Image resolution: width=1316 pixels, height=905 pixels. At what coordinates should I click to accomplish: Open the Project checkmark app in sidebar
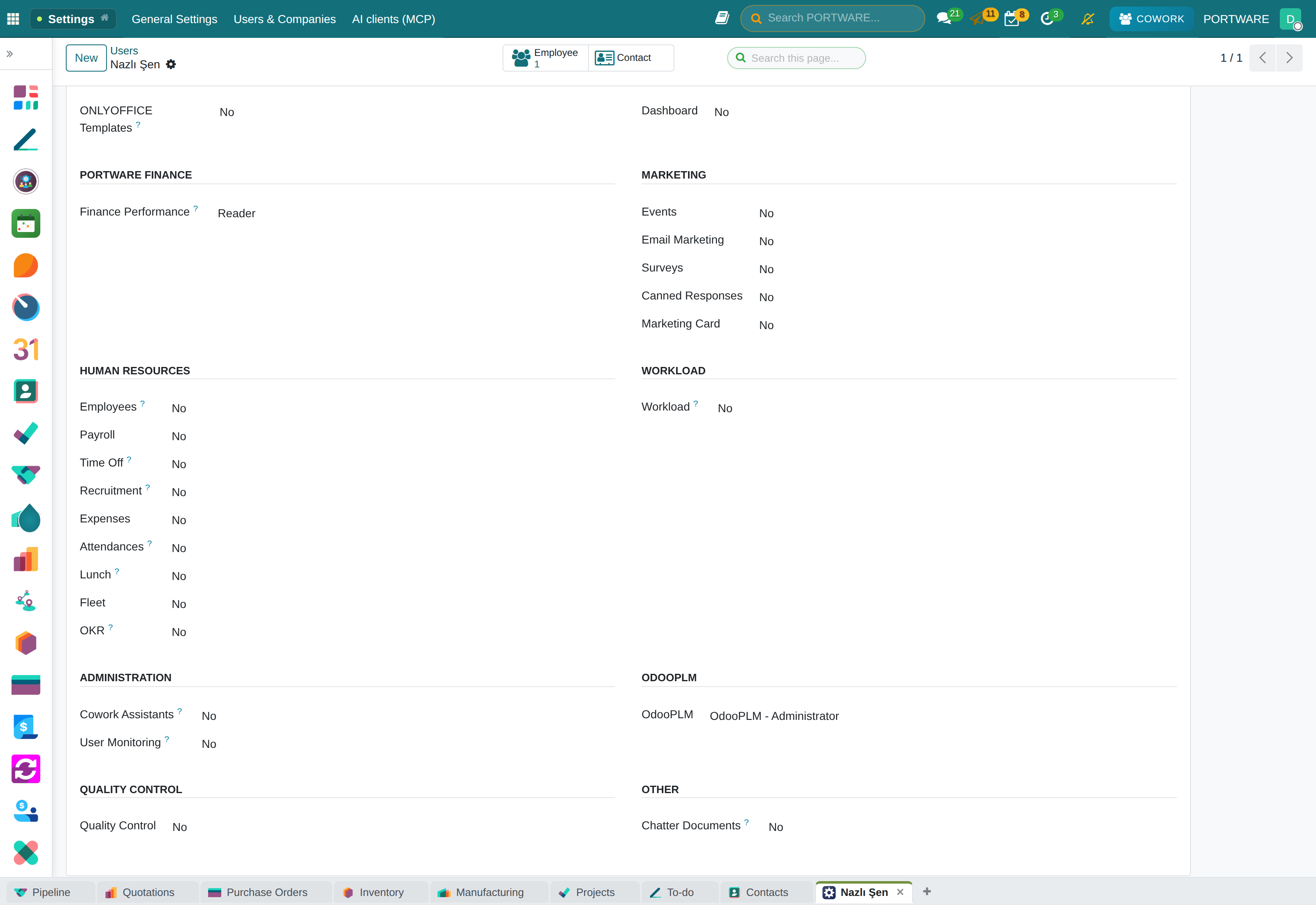click(x=25, y=433)
